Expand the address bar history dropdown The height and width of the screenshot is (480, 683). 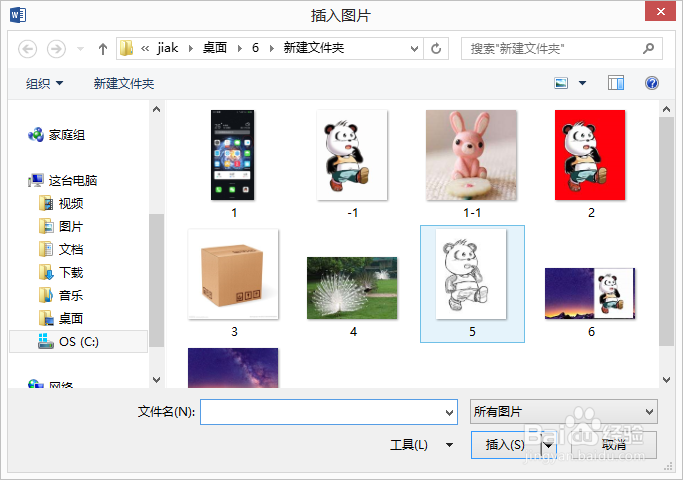click(x=414, y=49)
